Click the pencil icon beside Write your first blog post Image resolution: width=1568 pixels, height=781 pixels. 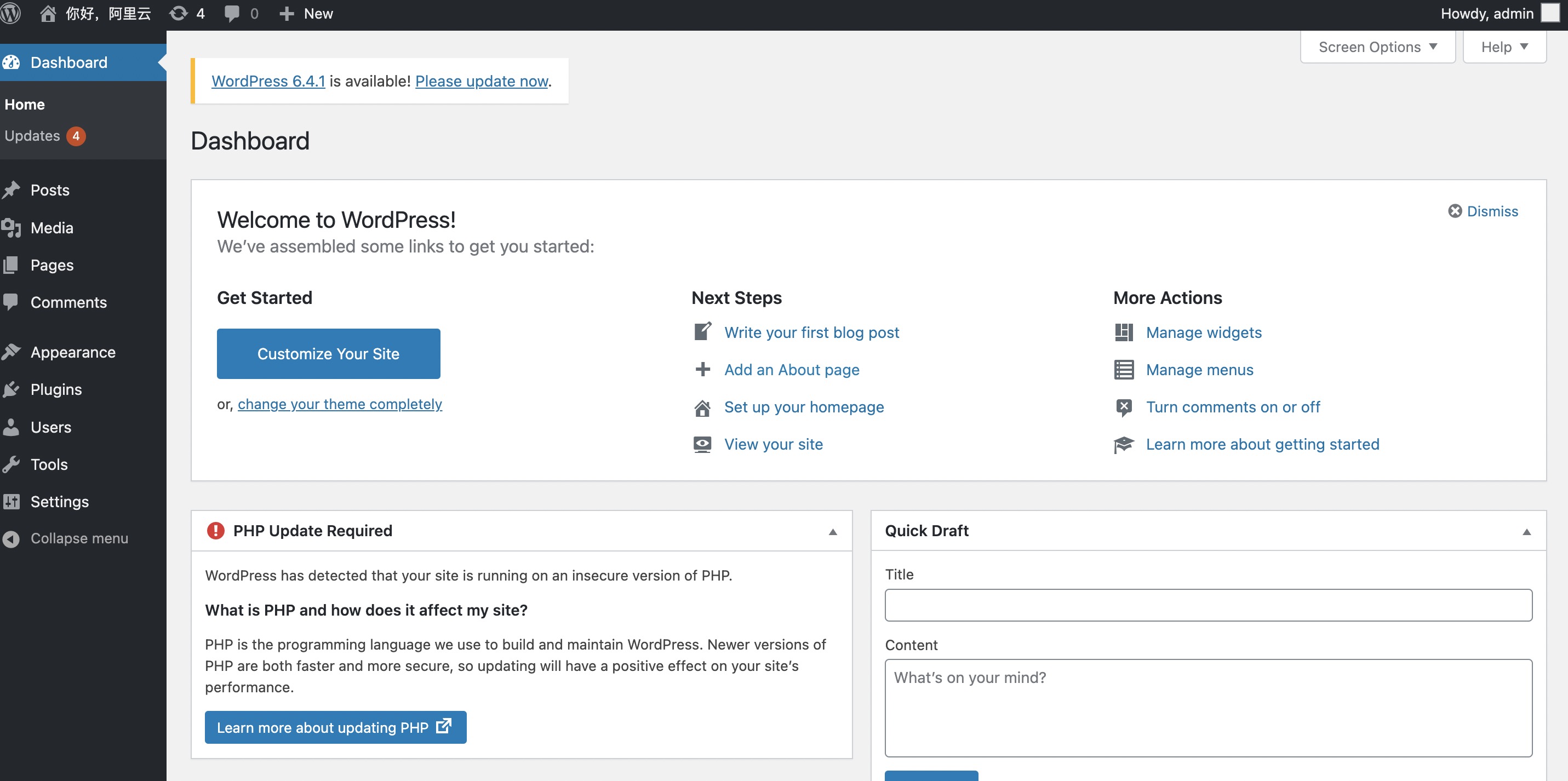point(702,332)
